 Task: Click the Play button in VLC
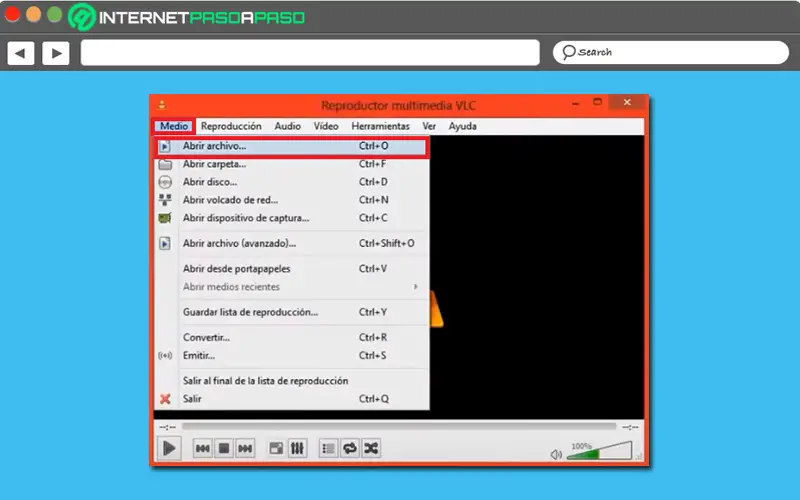click(169, 448)
